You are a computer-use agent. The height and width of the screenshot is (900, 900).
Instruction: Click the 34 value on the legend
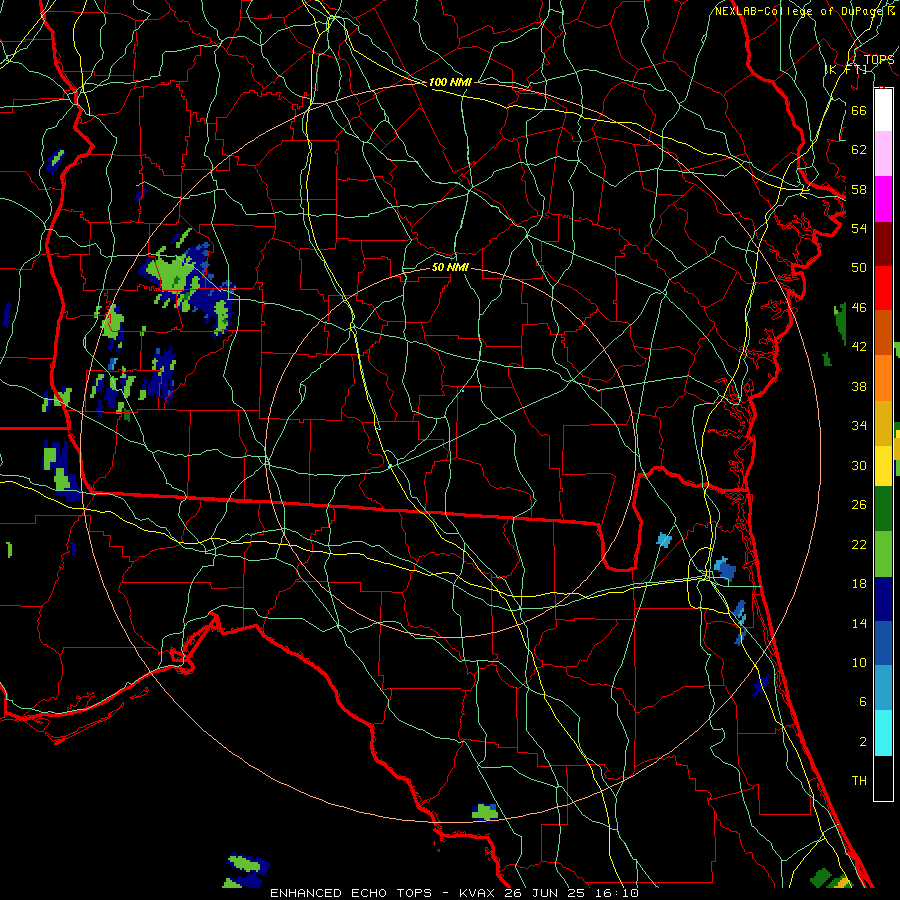[x=859, y=426]
